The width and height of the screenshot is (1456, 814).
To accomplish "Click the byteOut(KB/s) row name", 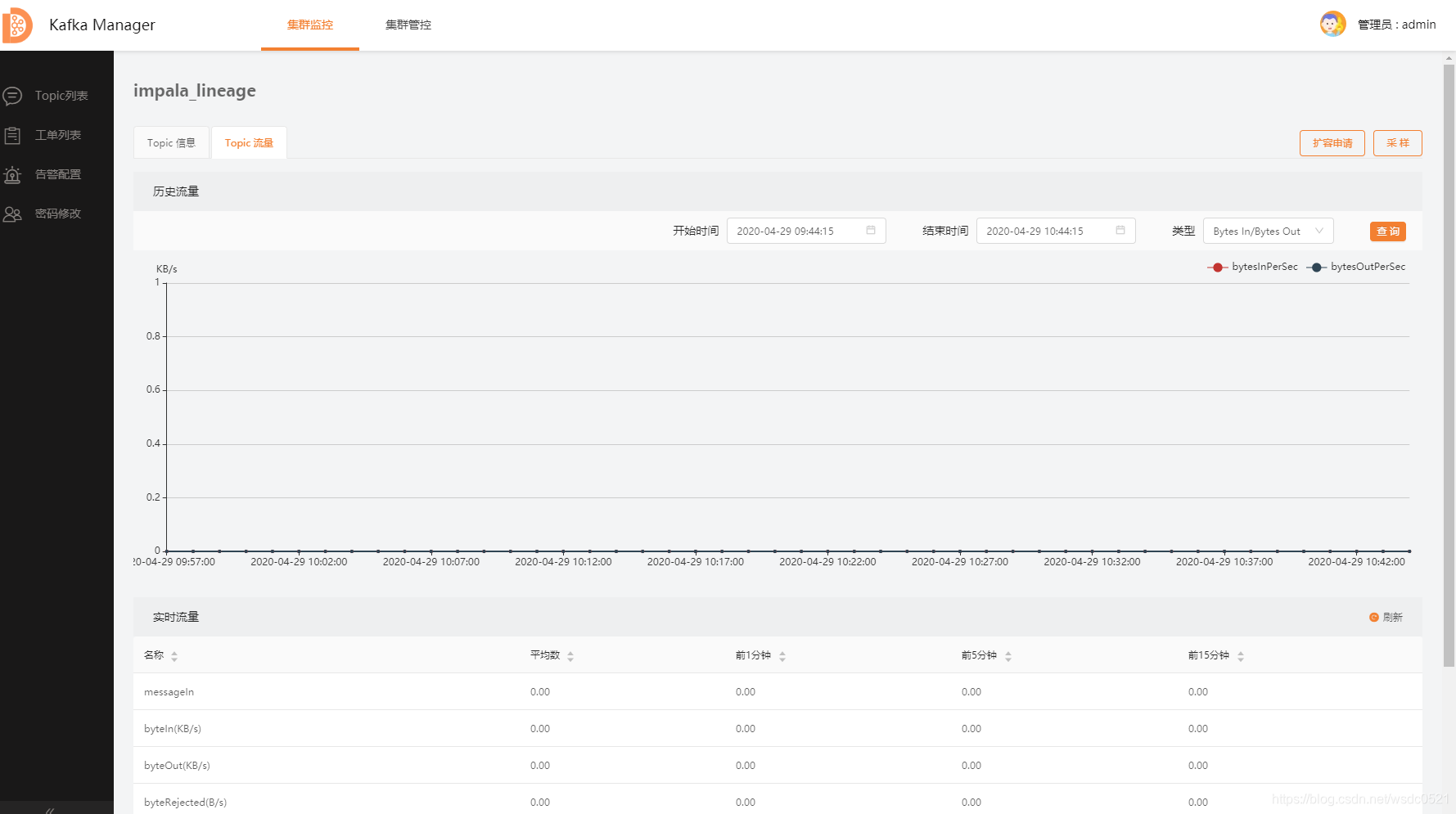I will pyautogui.click(x=177, y=766).
